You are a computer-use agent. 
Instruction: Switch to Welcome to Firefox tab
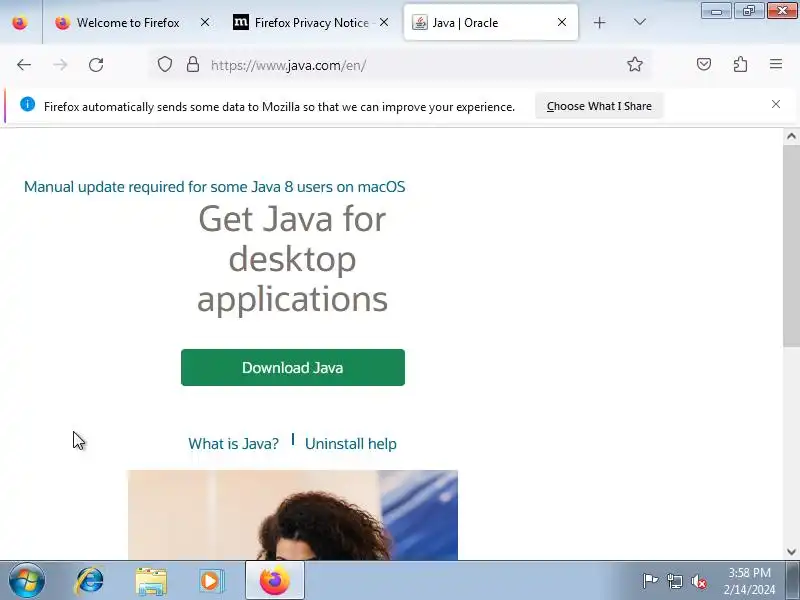(x=129, y=22)
